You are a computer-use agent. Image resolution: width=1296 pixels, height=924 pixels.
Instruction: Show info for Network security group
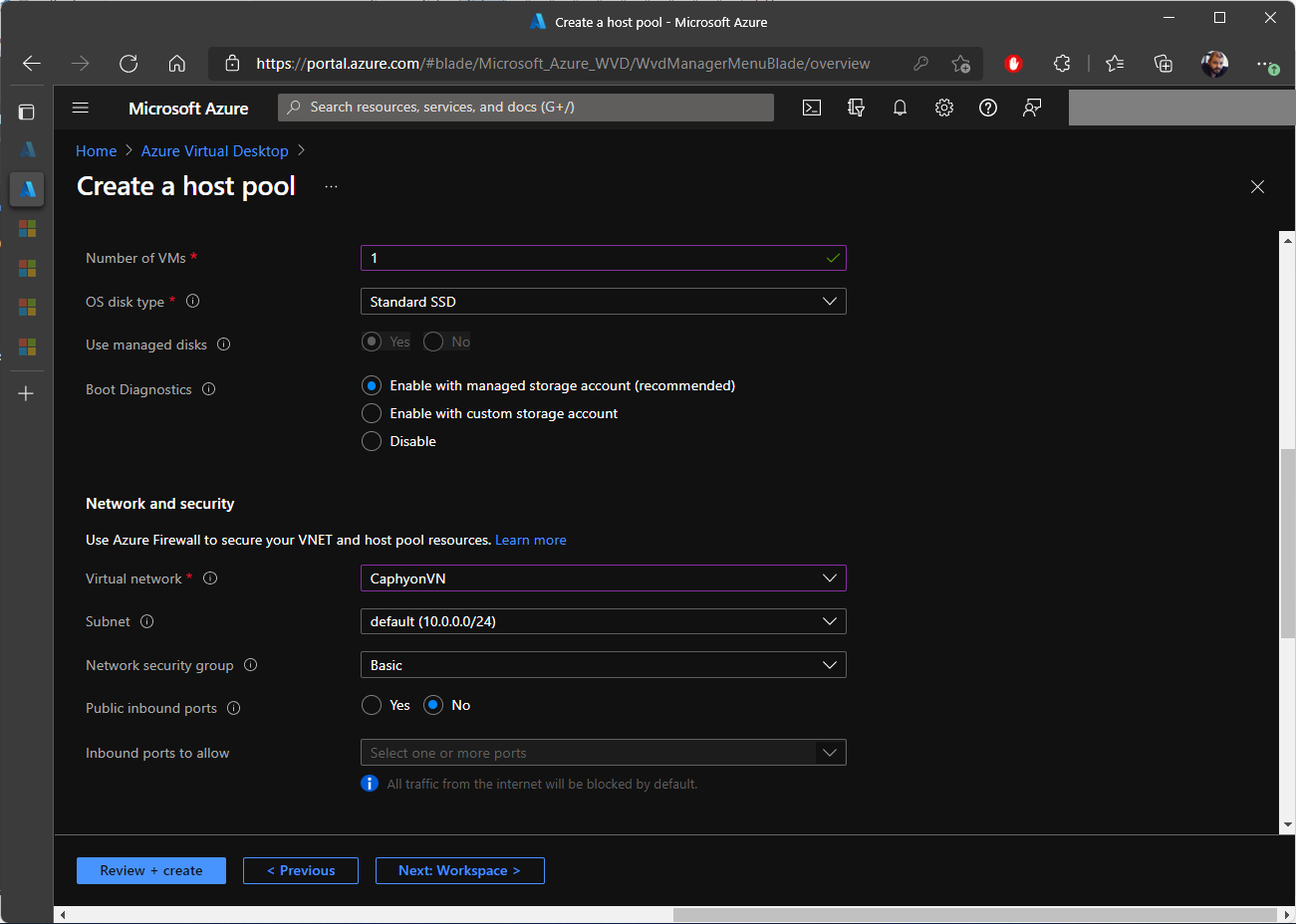(x=250, y=665)
